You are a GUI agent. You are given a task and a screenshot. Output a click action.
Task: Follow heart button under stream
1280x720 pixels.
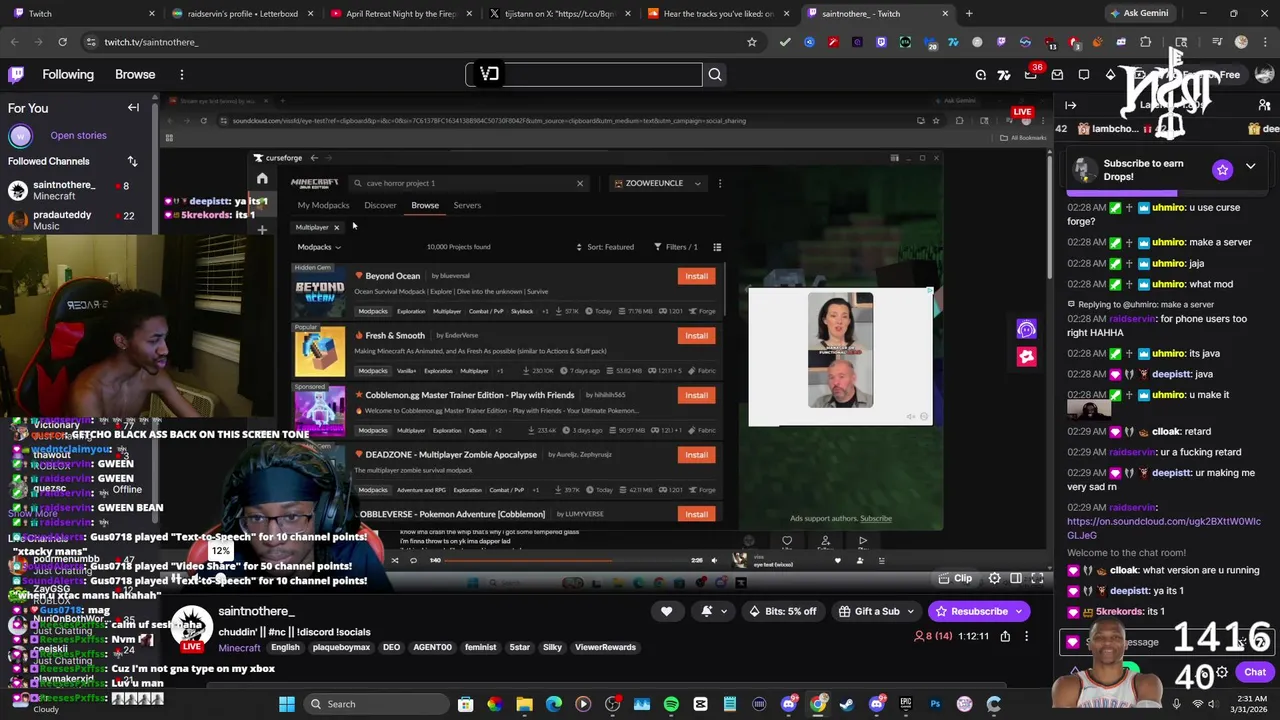point(666,611)
